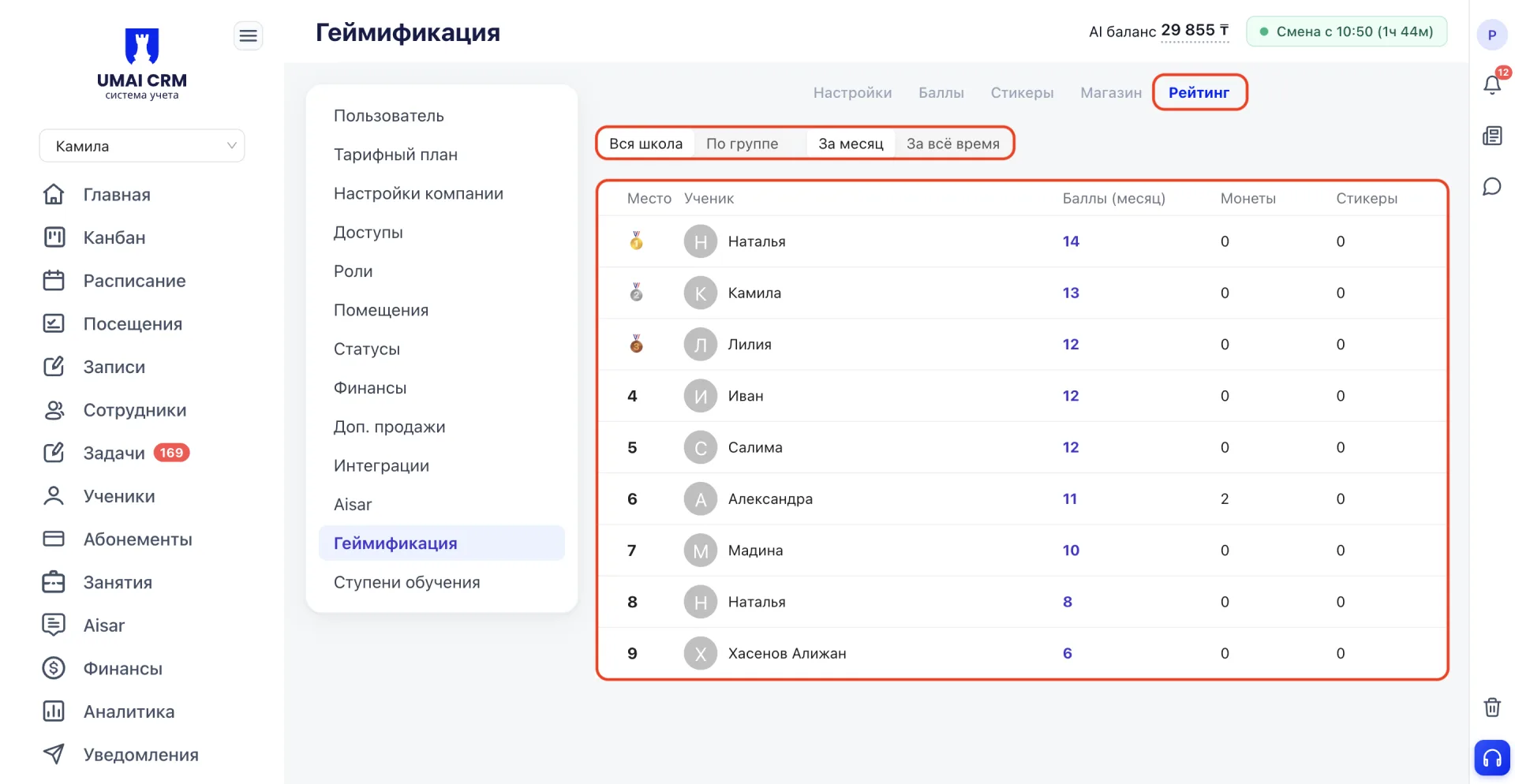Open the trash bin icon
The height and width of the screenshot is (784, 1515).
(1492, 707)
